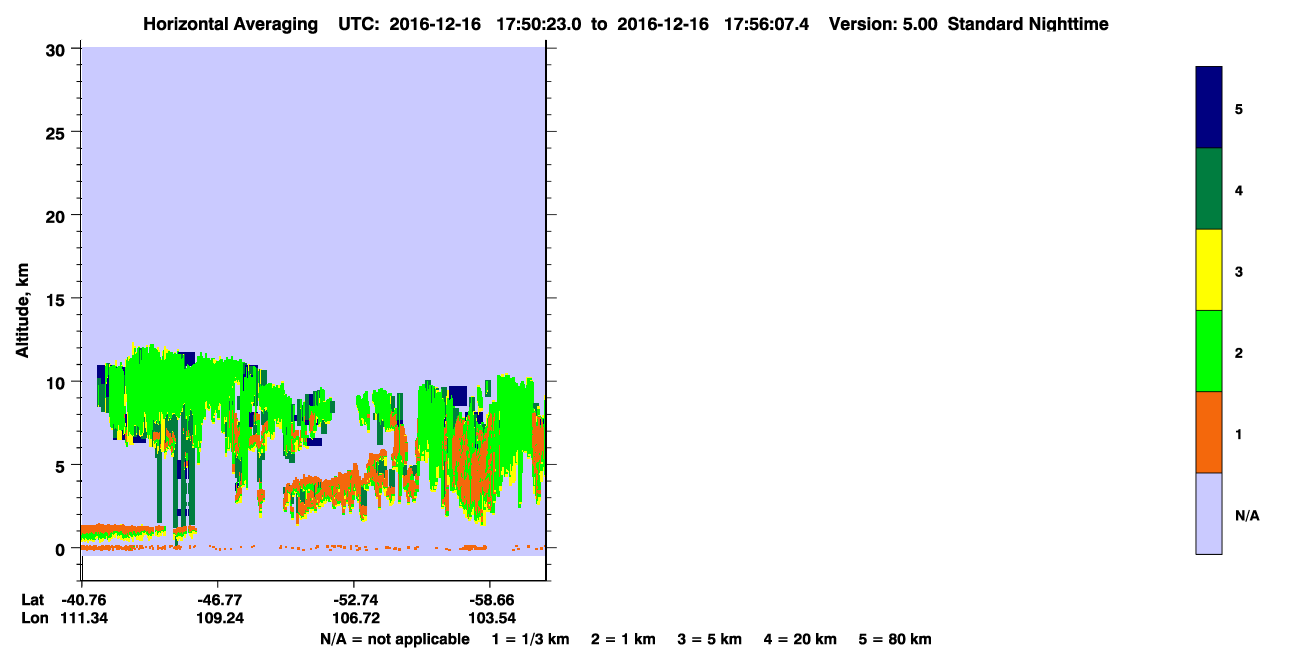
Task: Click the bright green color bar segment labeled 2
Action: (1209, 351)
